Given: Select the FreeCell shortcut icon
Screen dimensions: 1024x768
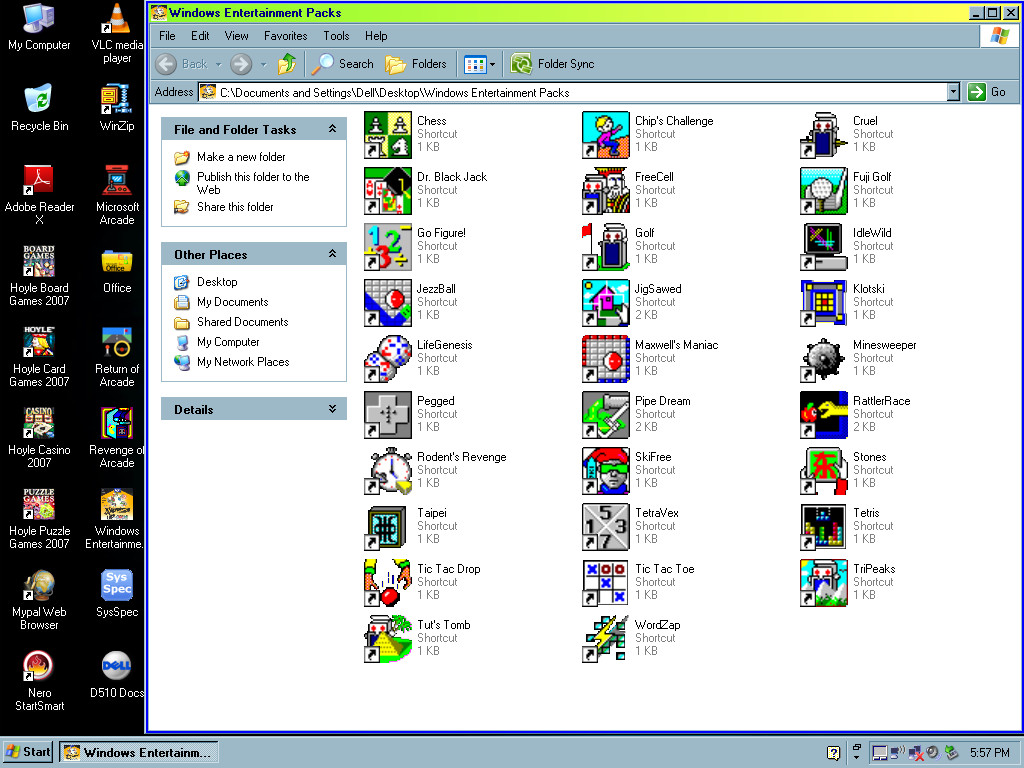Looking at the screenshot, I should [x=606, y=191].
